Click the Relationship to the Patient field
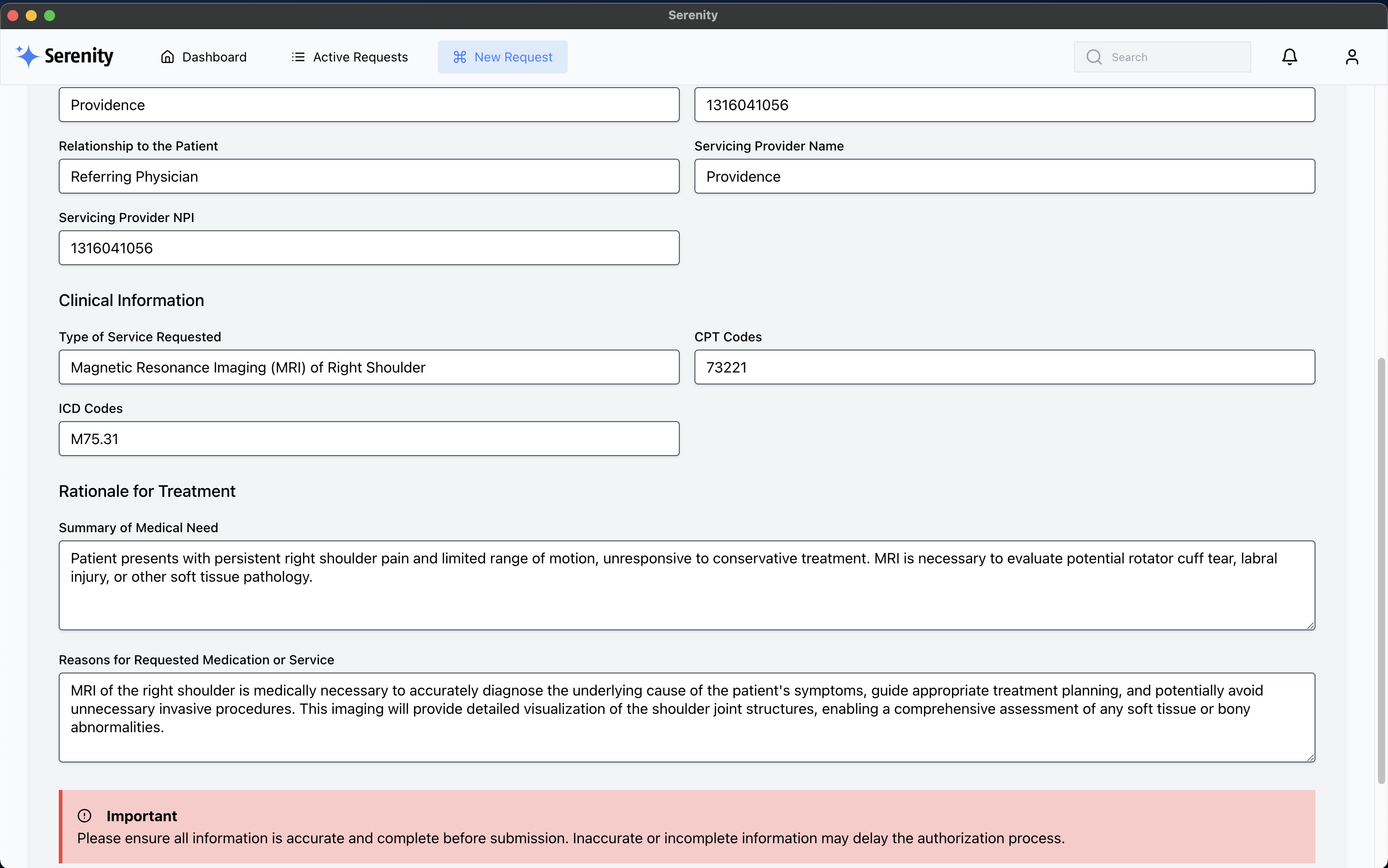The image size is (1388, 868). click(x=369, y=176)
